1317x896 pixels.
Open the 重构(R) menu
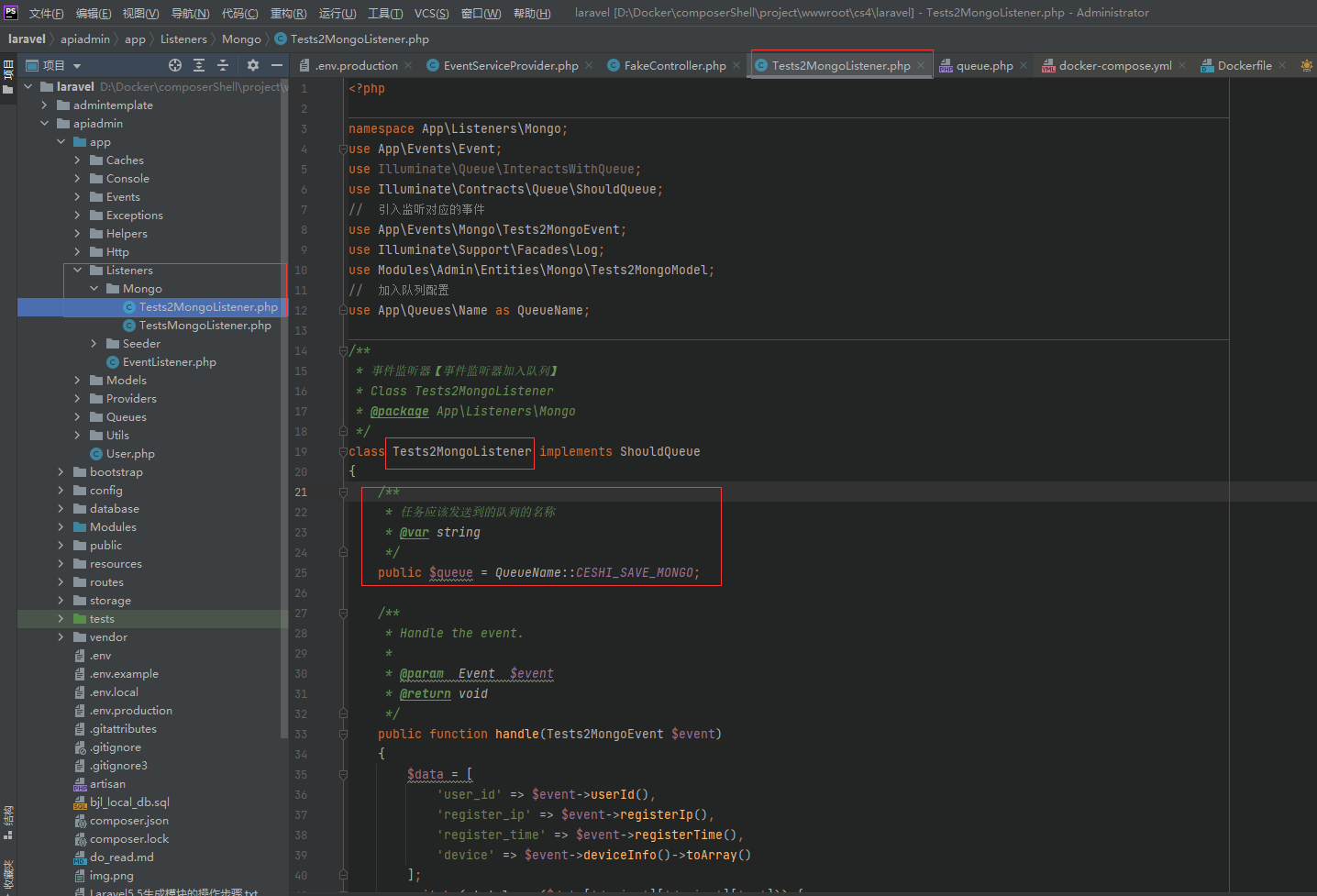point(288,13)
